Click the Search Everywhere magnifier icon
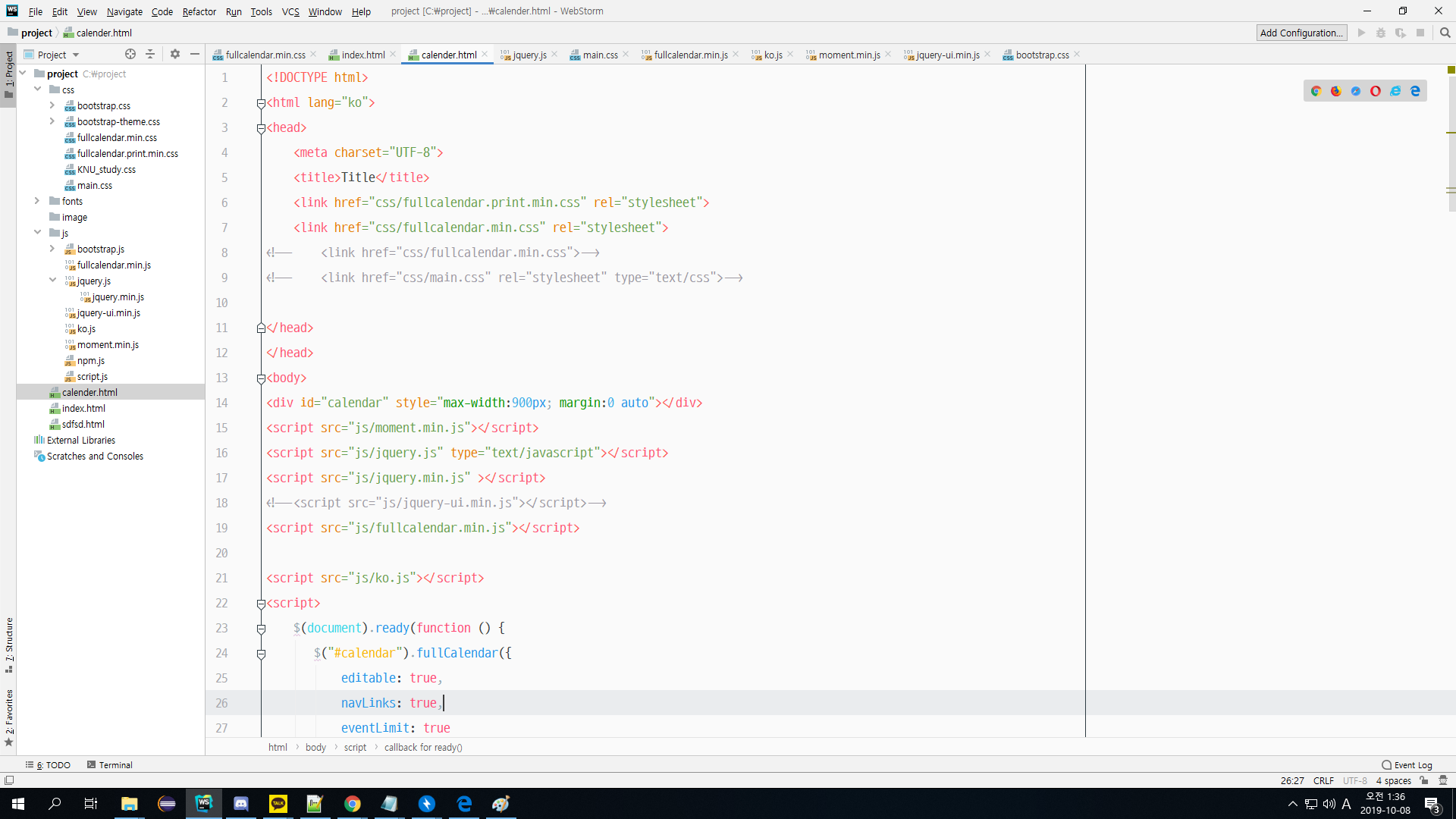1456x819 pixels. [x=1445, y=33]
